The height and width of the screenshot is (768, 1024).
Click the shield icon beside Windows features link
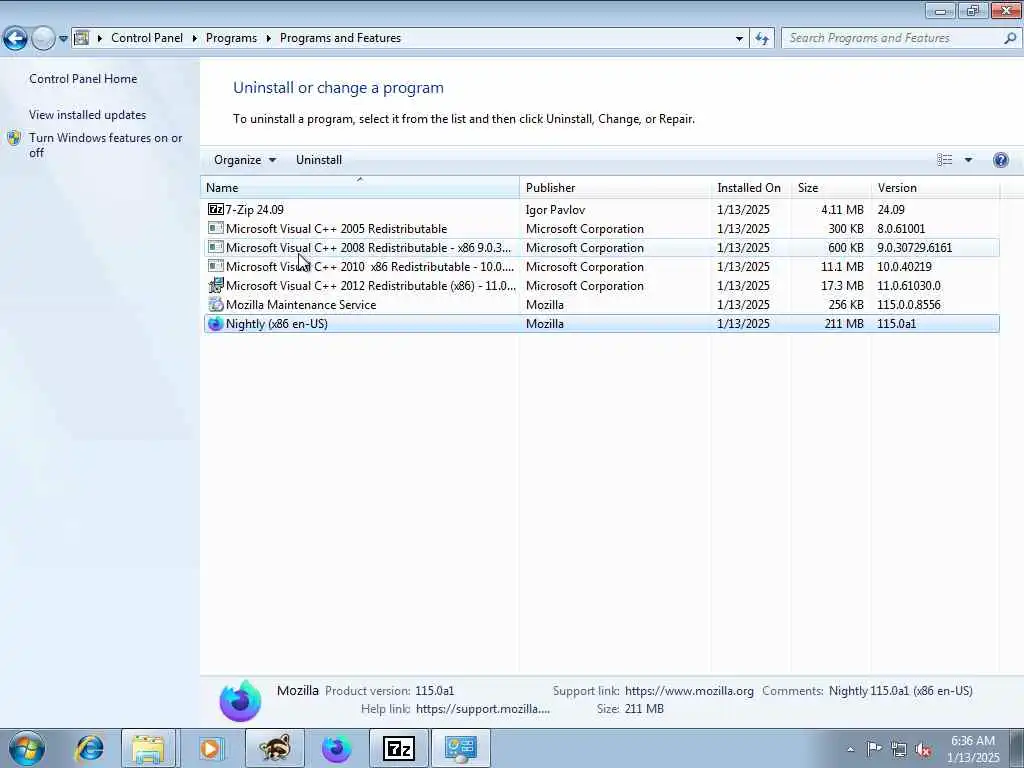(14, 138)
